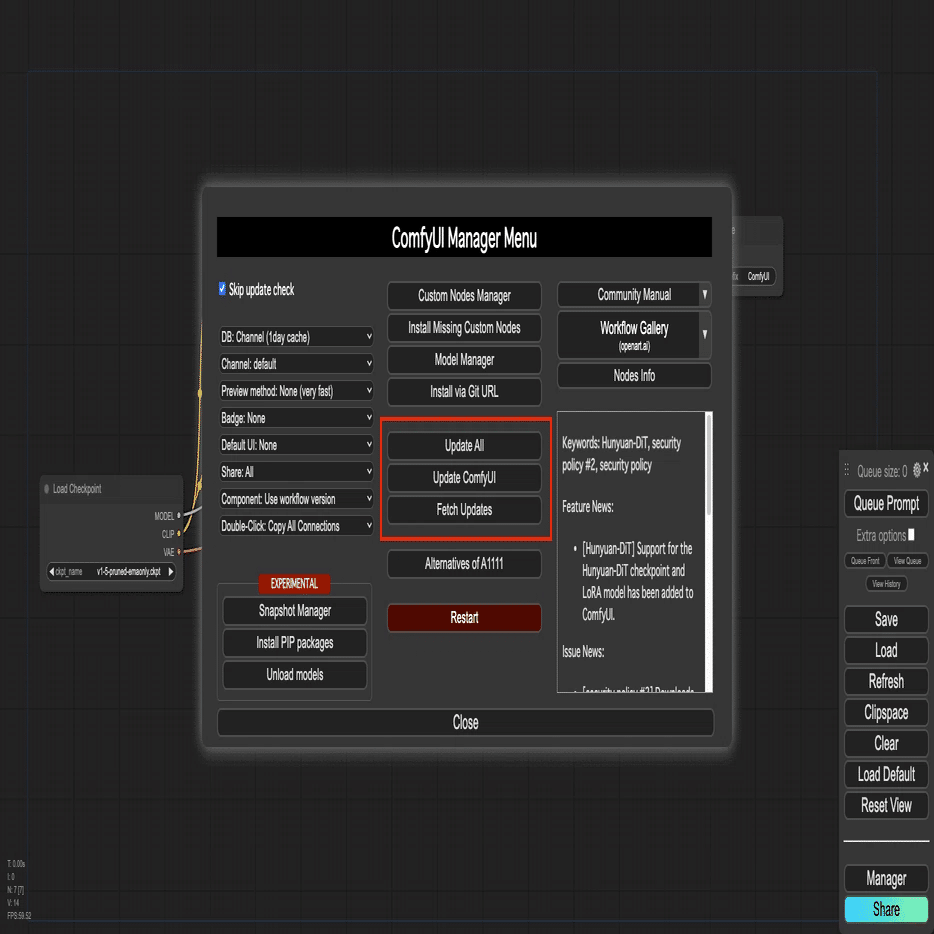Click the Update ComfyUI button

(x=464, y=478)
